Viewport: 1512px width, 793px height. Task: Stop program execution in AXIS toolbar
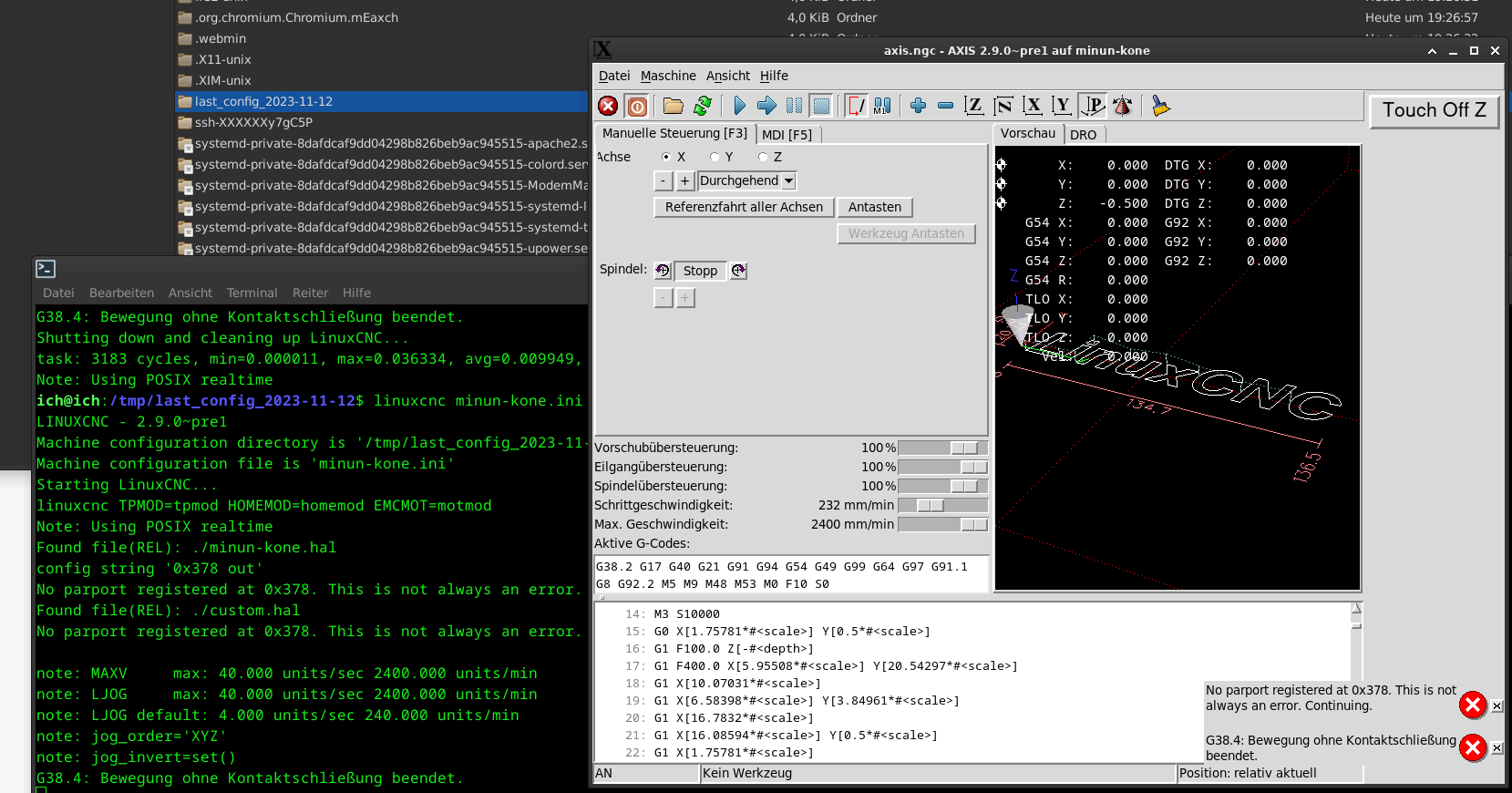(821, 106)
